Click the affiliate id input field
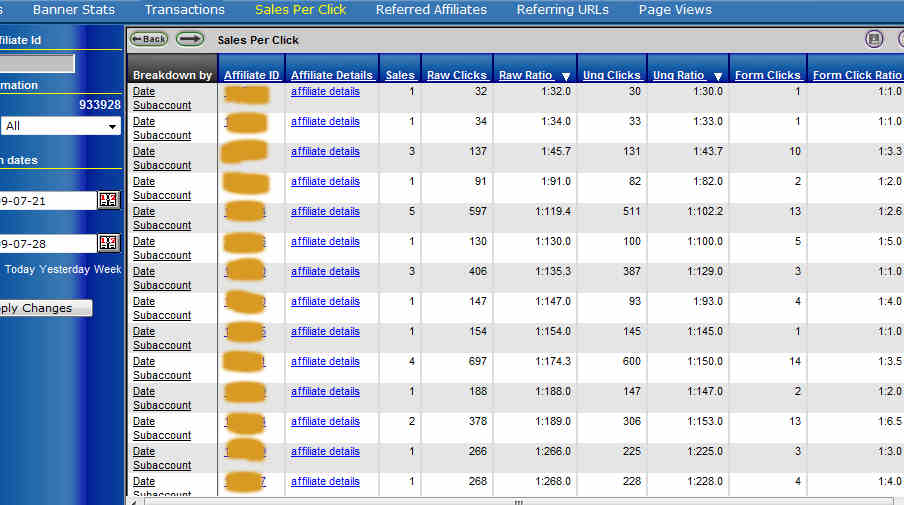Viewport: 904px width, 505px height. pos(37,63)
